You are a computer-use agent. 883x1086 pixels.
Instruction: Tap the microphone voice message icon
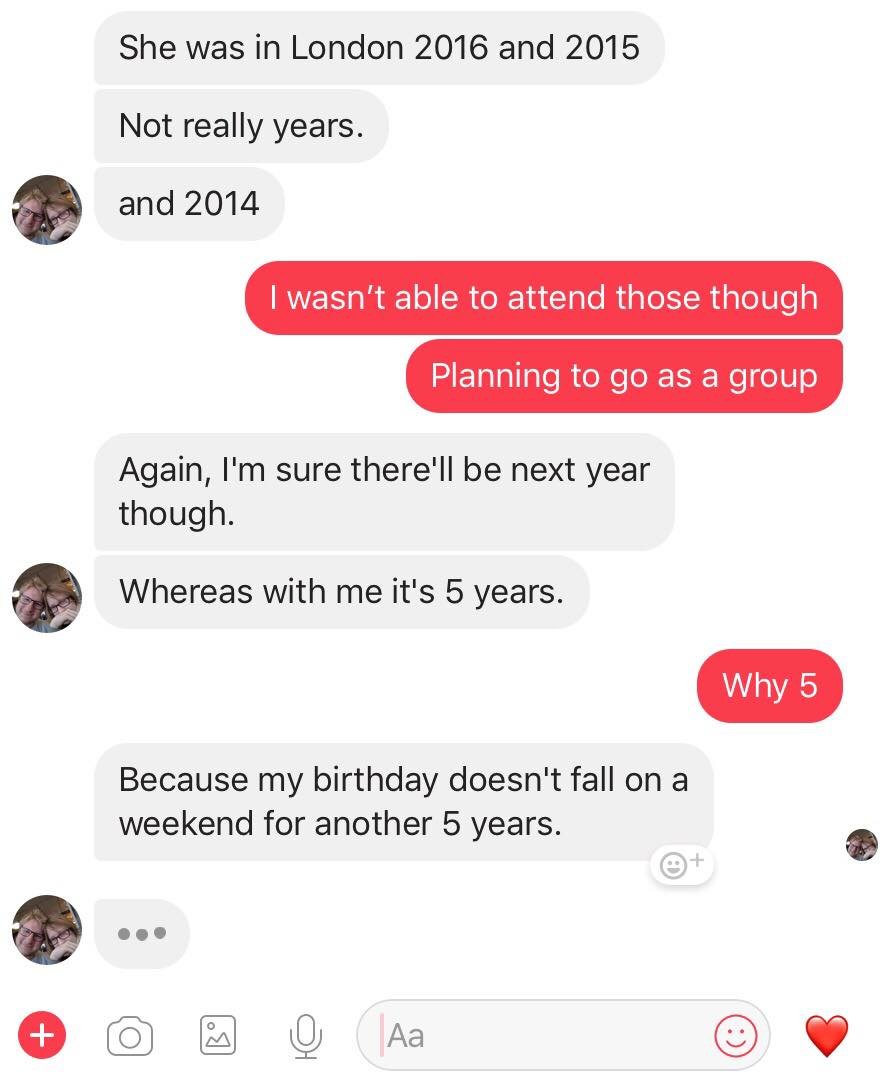click(305, 1036)
